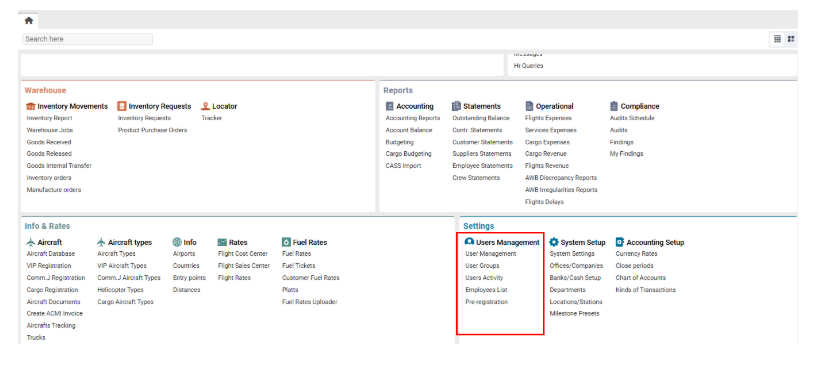Switch to the grid view icon
The width and height of the screenshot is (815, 372).
(777, 39)
